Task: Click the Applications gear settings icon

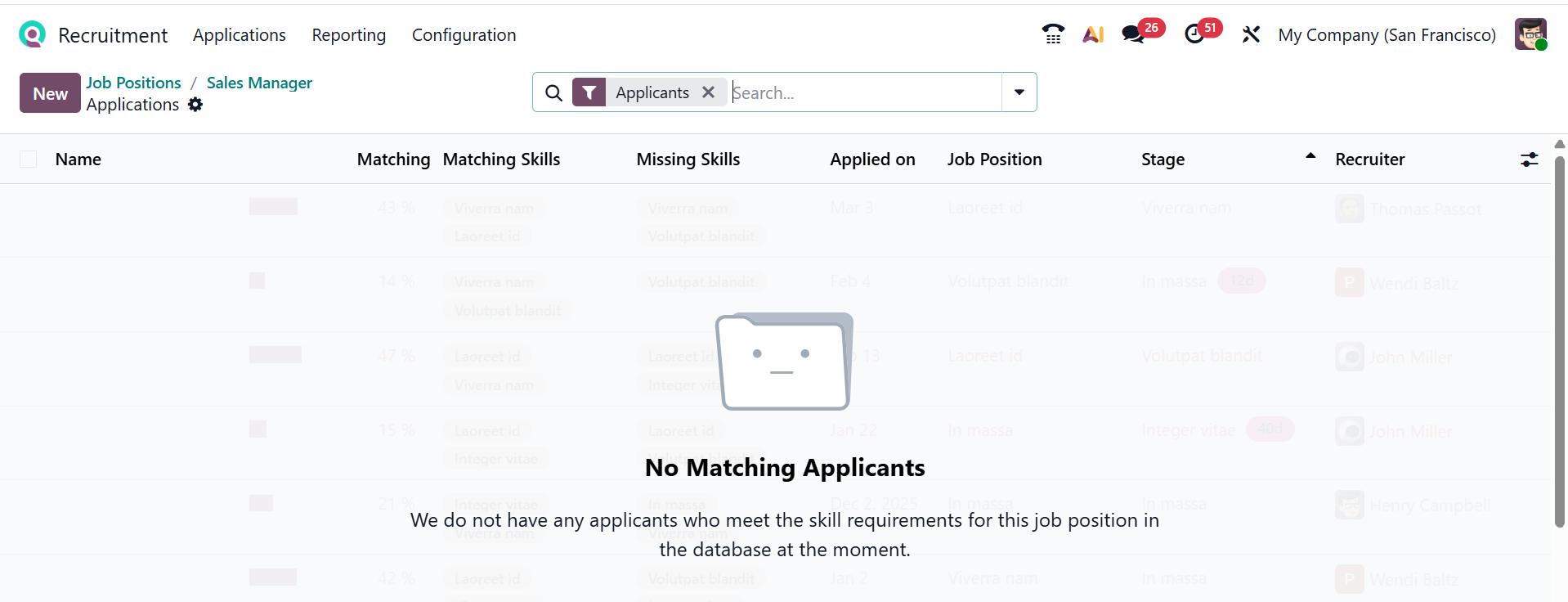Action: pos(195,105)
